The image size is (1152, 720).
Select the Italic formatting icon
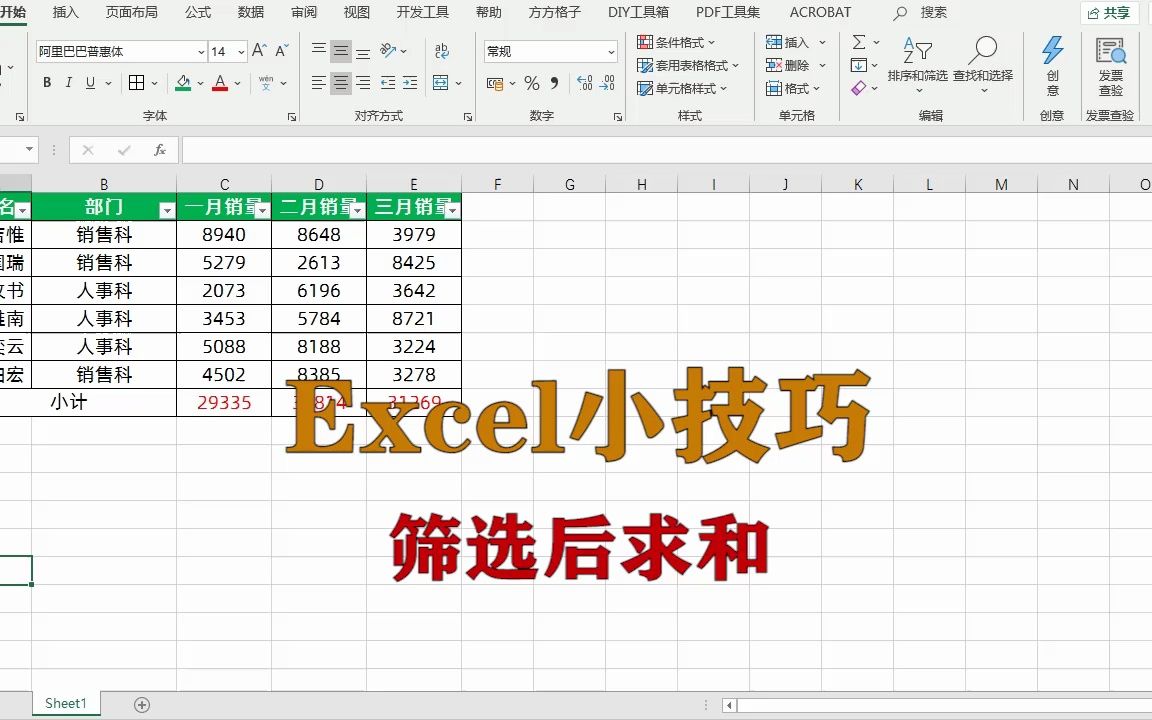(x=69, y=83)
